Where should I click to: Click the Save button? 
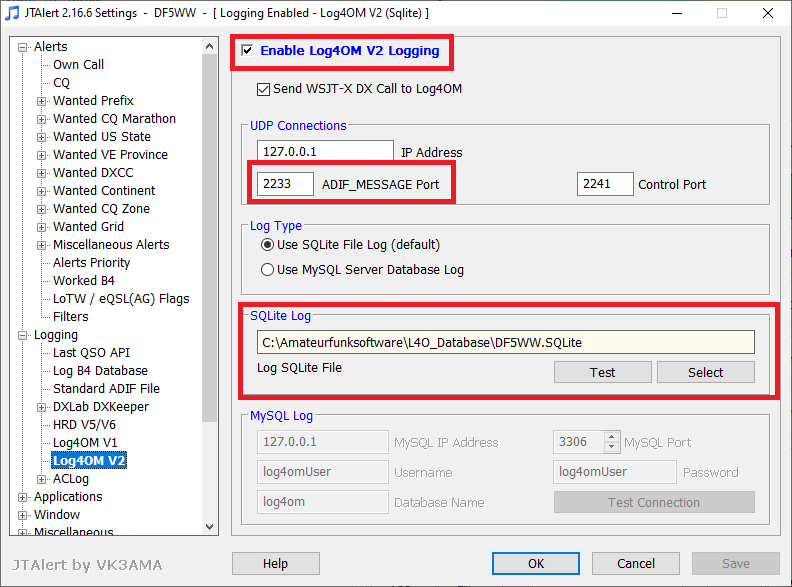pos(736,563)
